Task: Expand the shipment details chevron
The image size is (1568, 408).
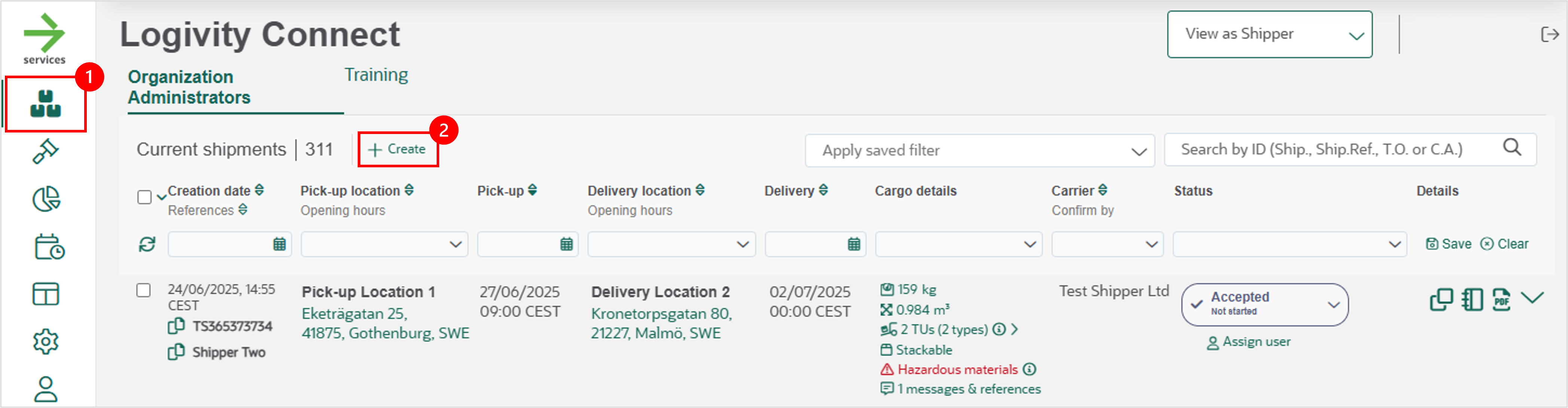Action: 1533,298
